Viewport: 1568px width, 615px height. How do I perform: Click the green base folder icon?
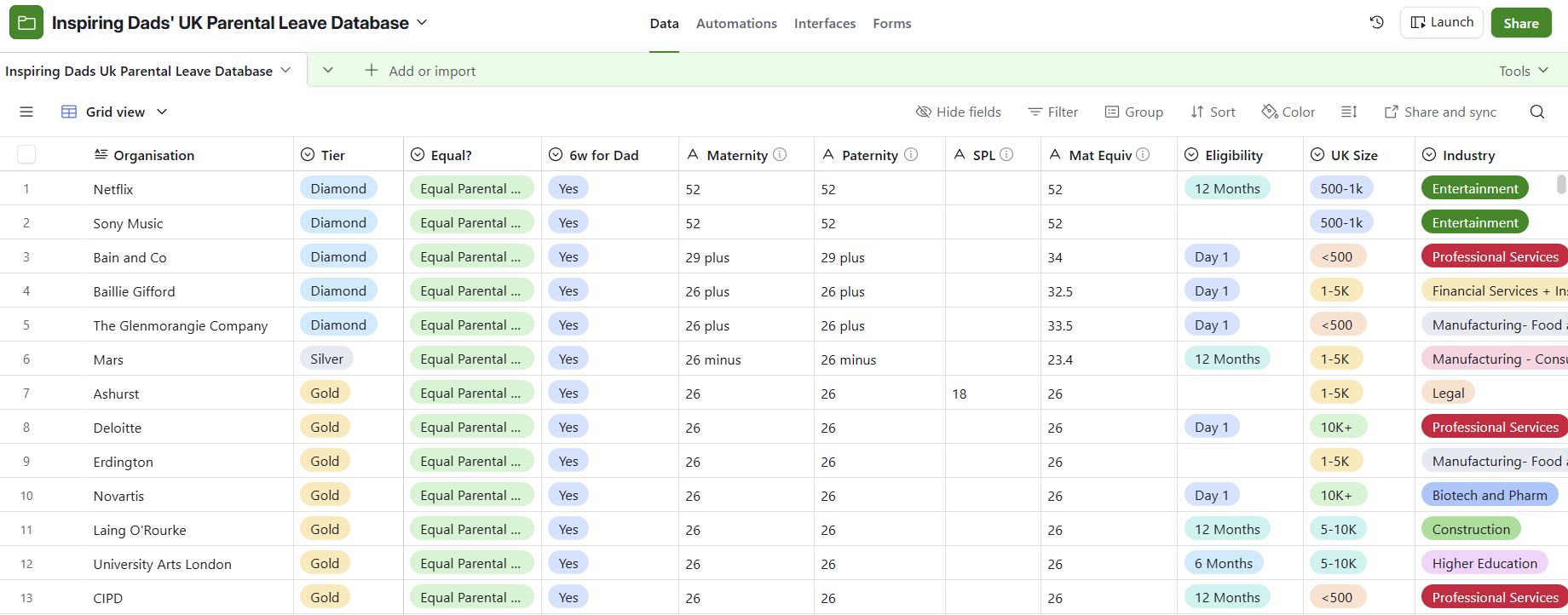click(x=26, y=23)
